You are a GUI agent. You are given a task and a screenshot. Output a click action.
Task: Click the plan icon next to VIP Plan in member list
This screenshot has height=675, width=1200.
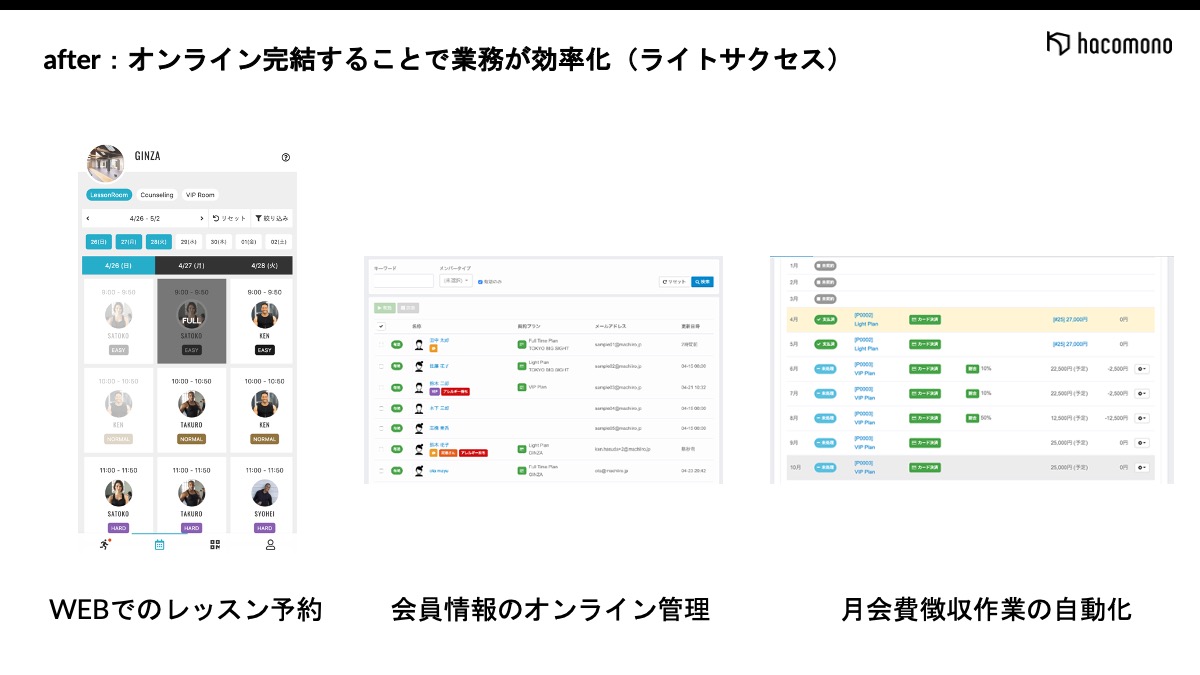coord(521,387)
